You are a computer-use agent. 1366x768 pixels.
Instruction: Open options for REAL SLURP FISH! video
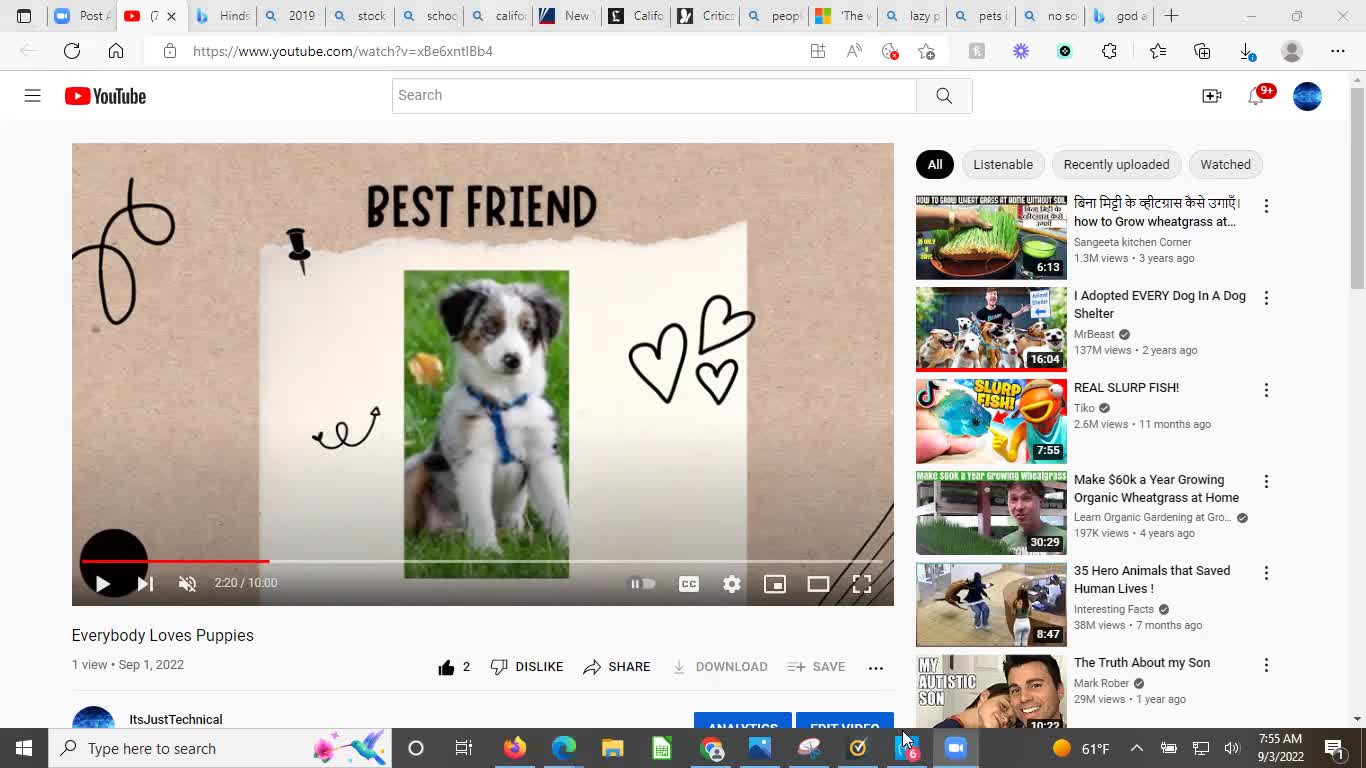(x=1266, y=390)
